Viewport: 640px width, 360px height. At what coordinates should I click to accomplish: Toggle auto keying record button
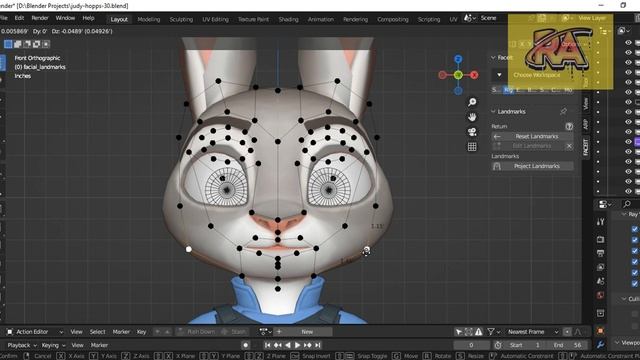[245, 345]
